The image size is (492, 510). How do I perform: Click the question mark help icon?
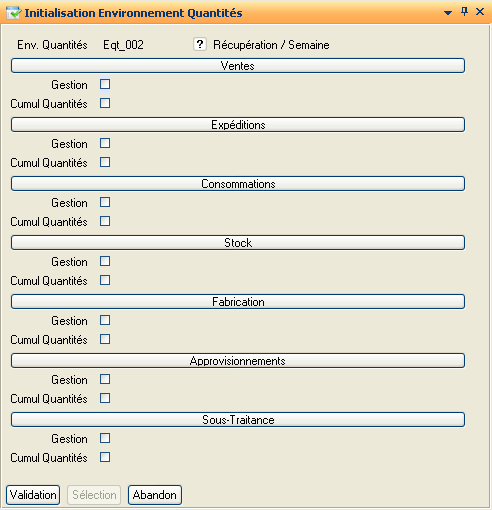tap(200, 44)
